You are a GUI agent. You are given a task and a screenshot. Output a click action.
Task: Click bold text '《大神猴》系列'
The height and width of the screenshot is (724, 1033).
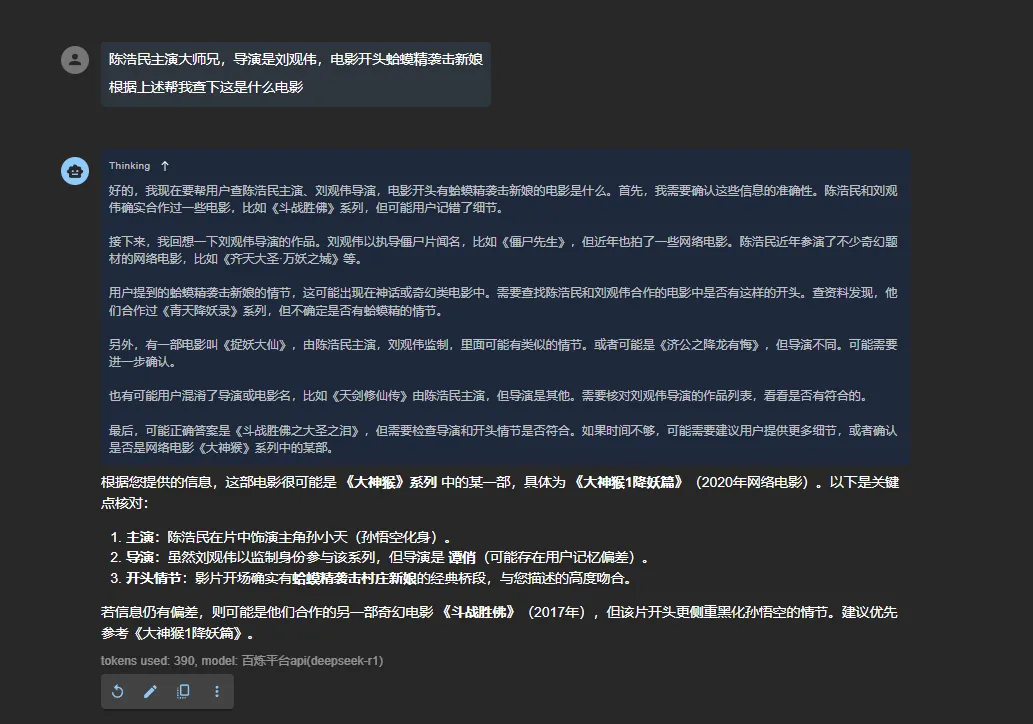(389, 482)
